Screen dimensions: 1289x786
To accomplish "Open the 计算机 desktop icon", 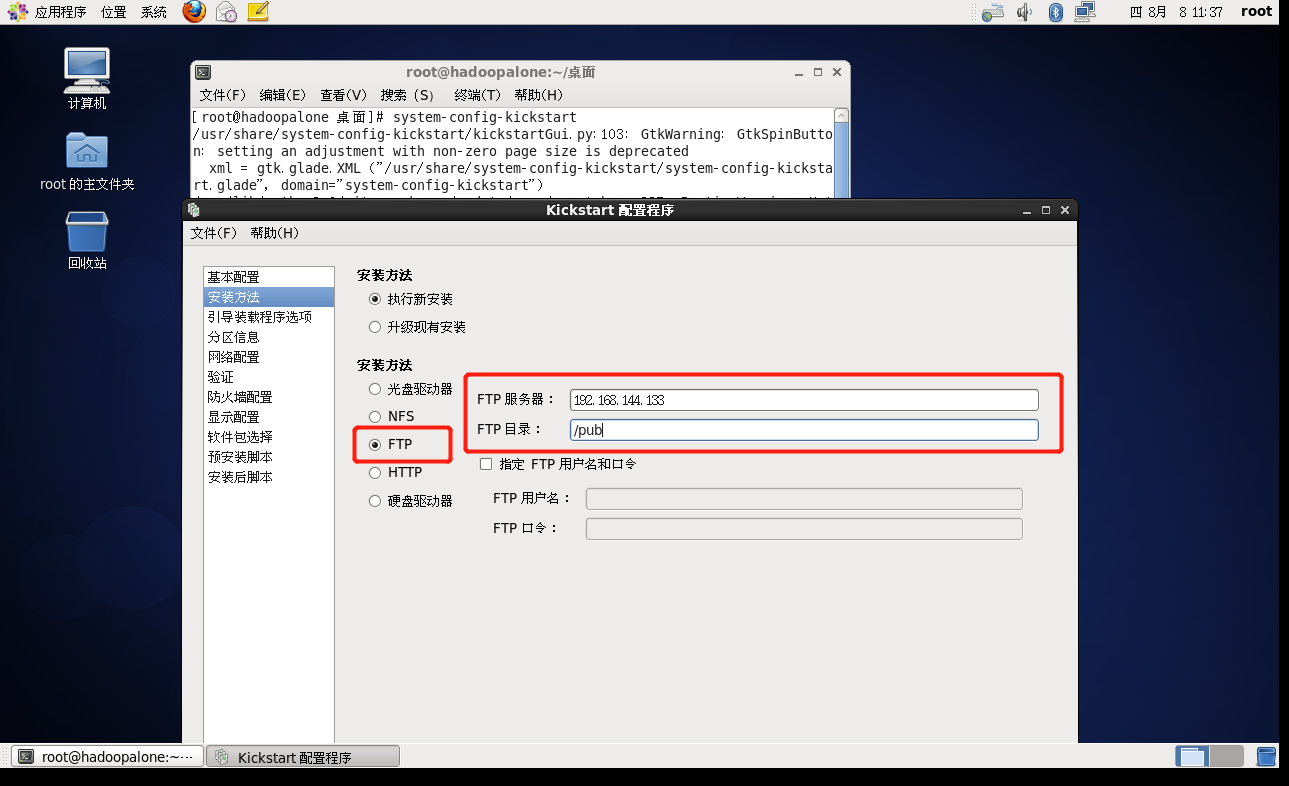I will 87,79.
